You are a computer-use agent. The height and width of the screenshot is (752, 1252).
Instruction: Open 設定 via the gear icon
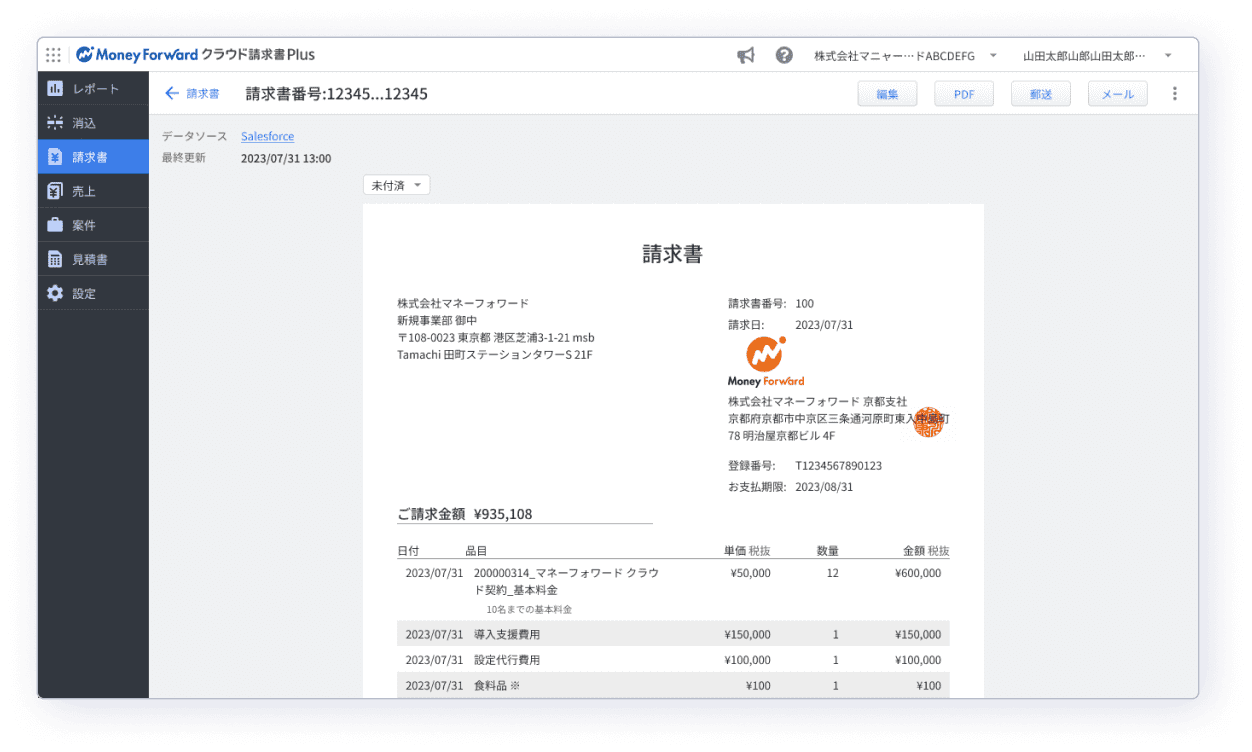tap(92, 292)
